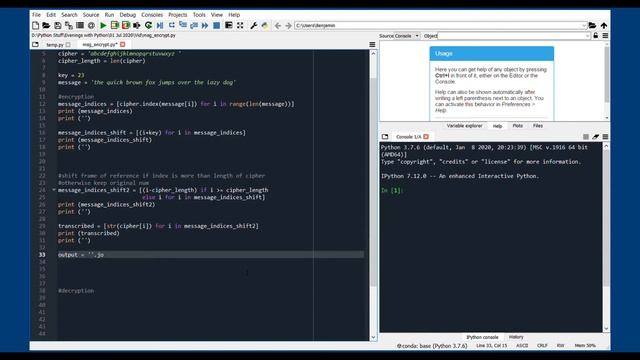Switch to the Variable explorer tab
This screenshot has height=360, width=640.
(x=464, y=126)
